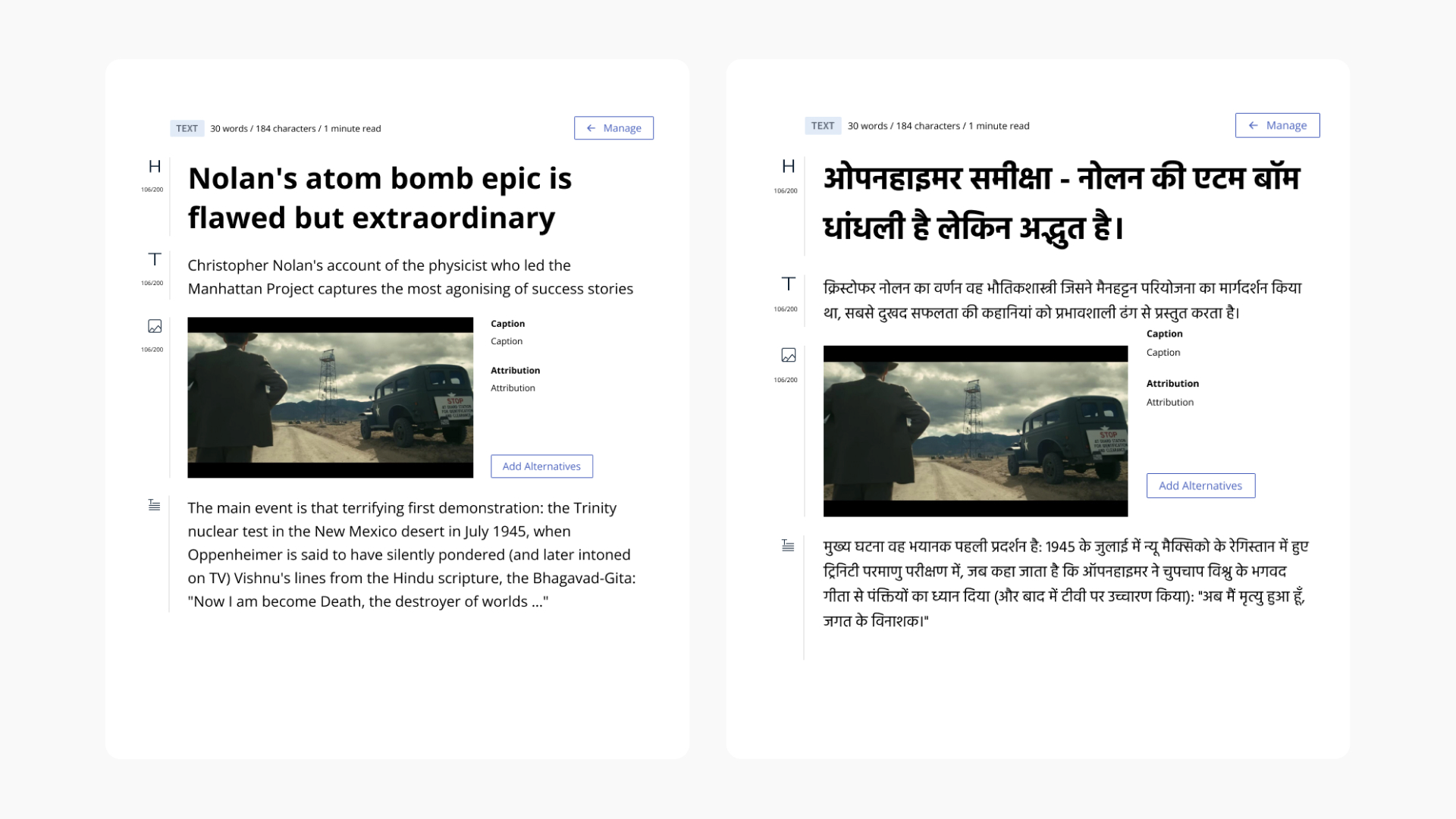1456x819 pixels.
Task: Open Add Alternatives under the Hindi image
Action: (1200, 485)
